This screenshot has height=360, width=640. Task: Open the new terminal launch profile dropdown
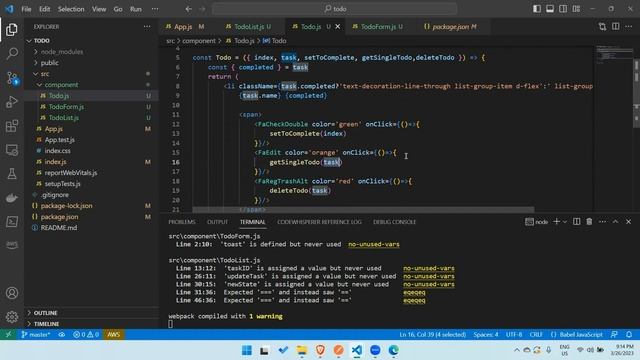(x=565, y=222)
